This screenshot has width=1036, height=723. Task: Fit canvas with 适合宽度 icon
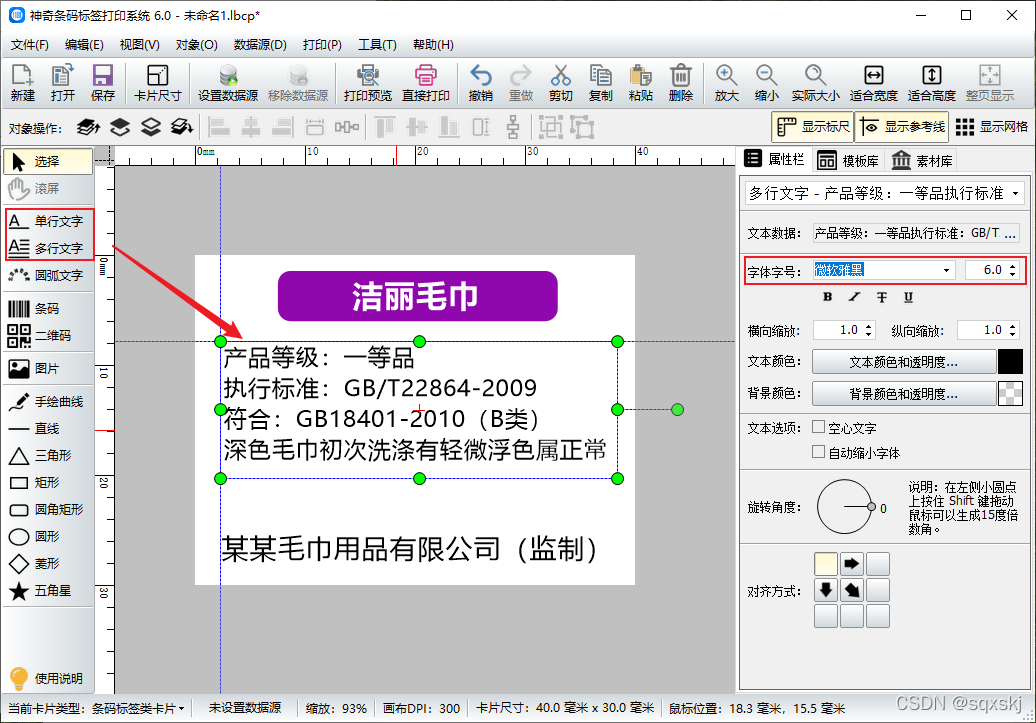873,83
